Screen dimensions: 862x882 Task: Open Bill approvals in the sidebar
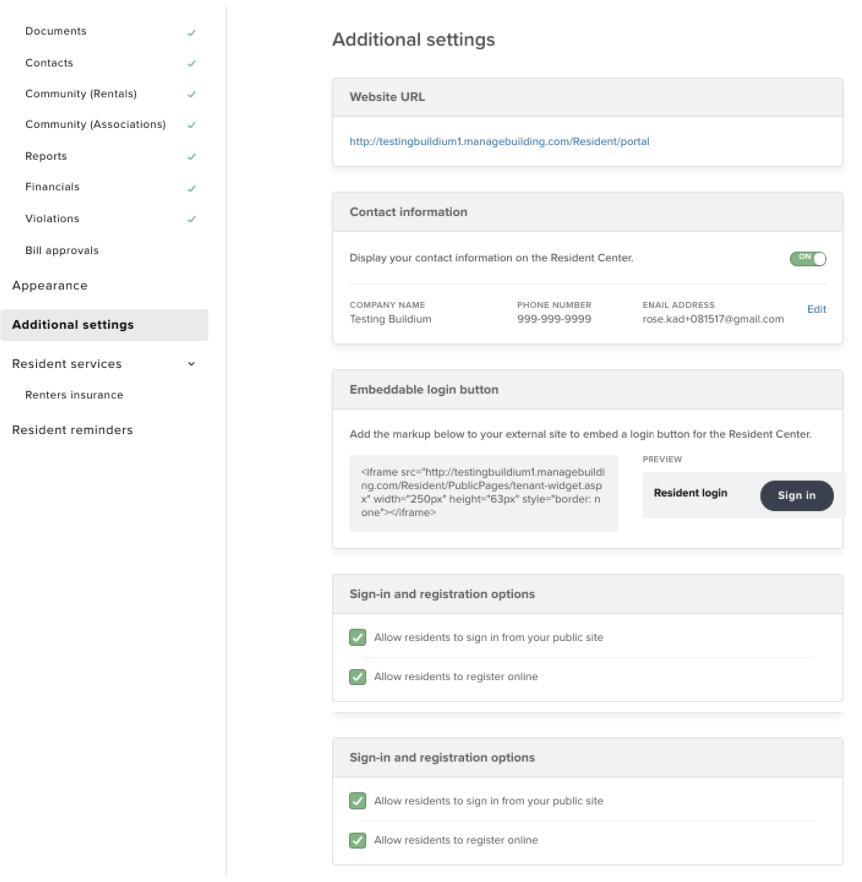[62, 251]
